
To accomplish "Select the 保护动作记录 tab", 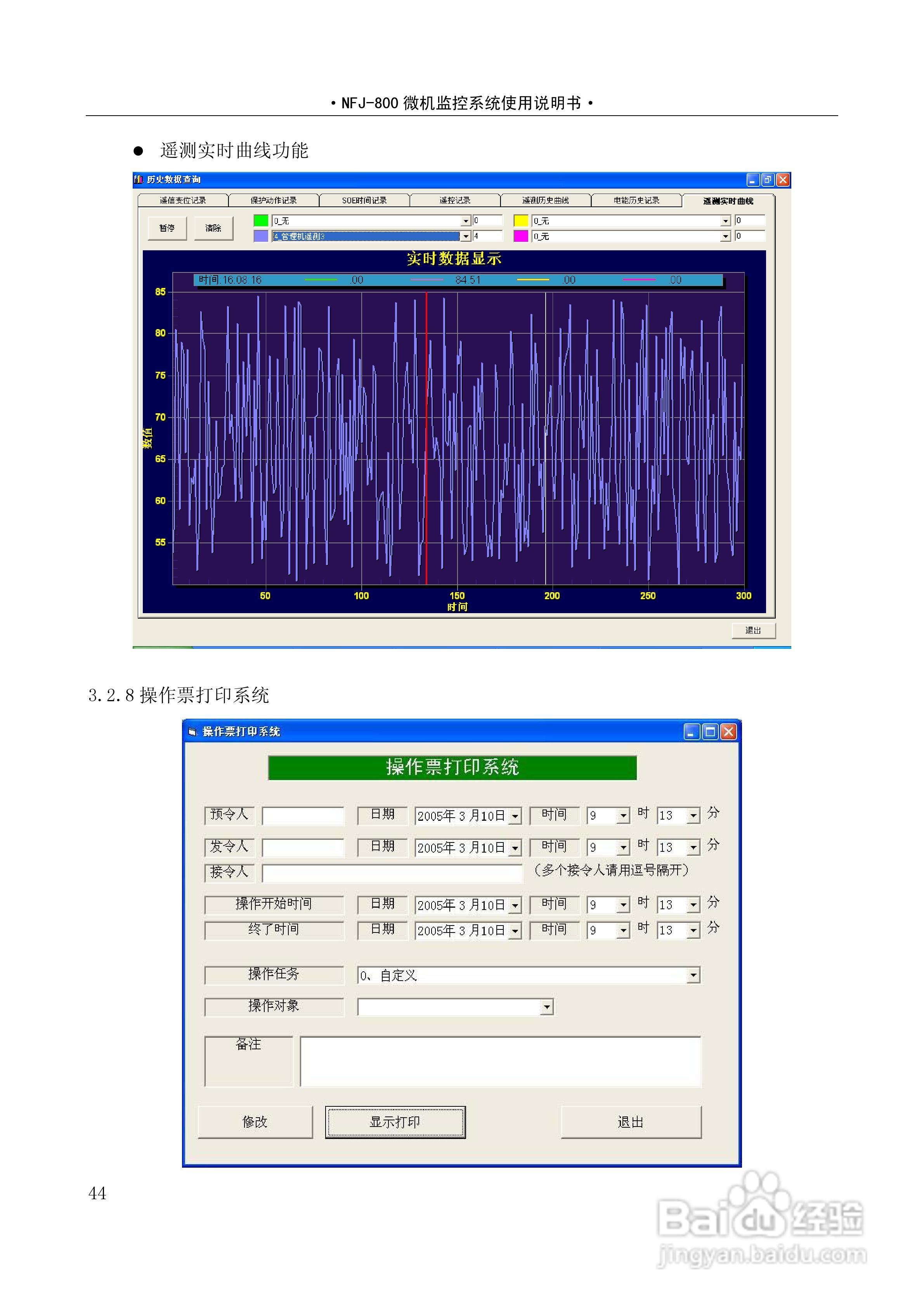I will coord(273,200).
